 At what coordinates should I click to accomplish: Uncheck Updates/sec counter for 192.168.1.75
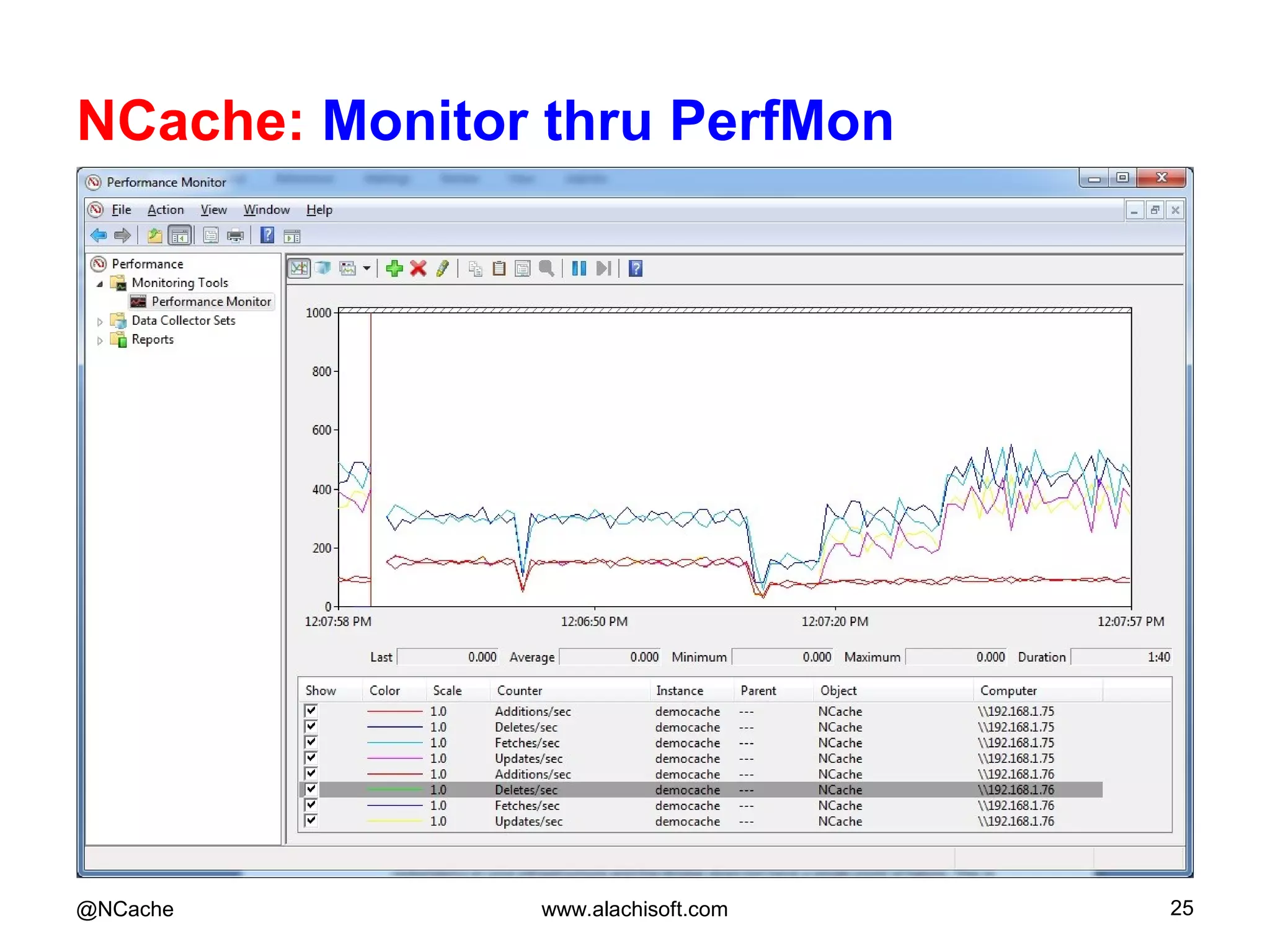click(311, 757)
